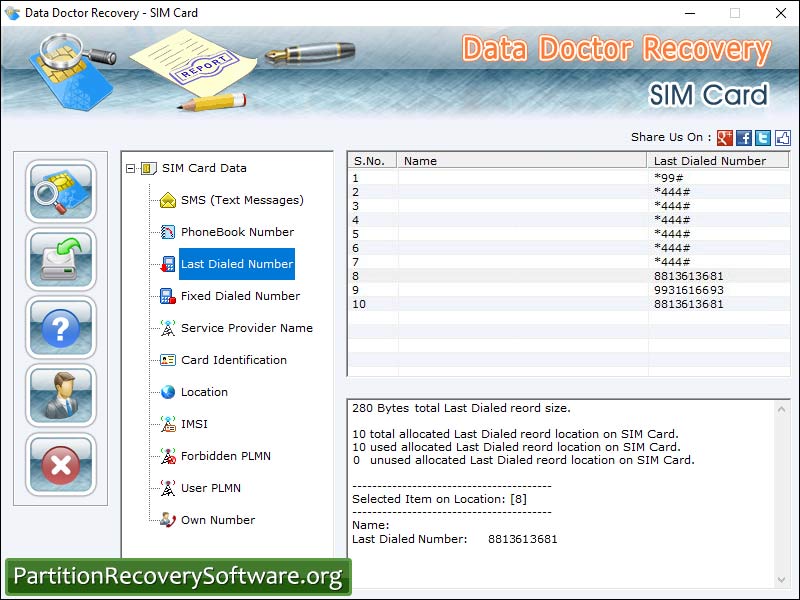Click the S.No. column header
Screen dimensions: 800x600
tap(372, 161)
